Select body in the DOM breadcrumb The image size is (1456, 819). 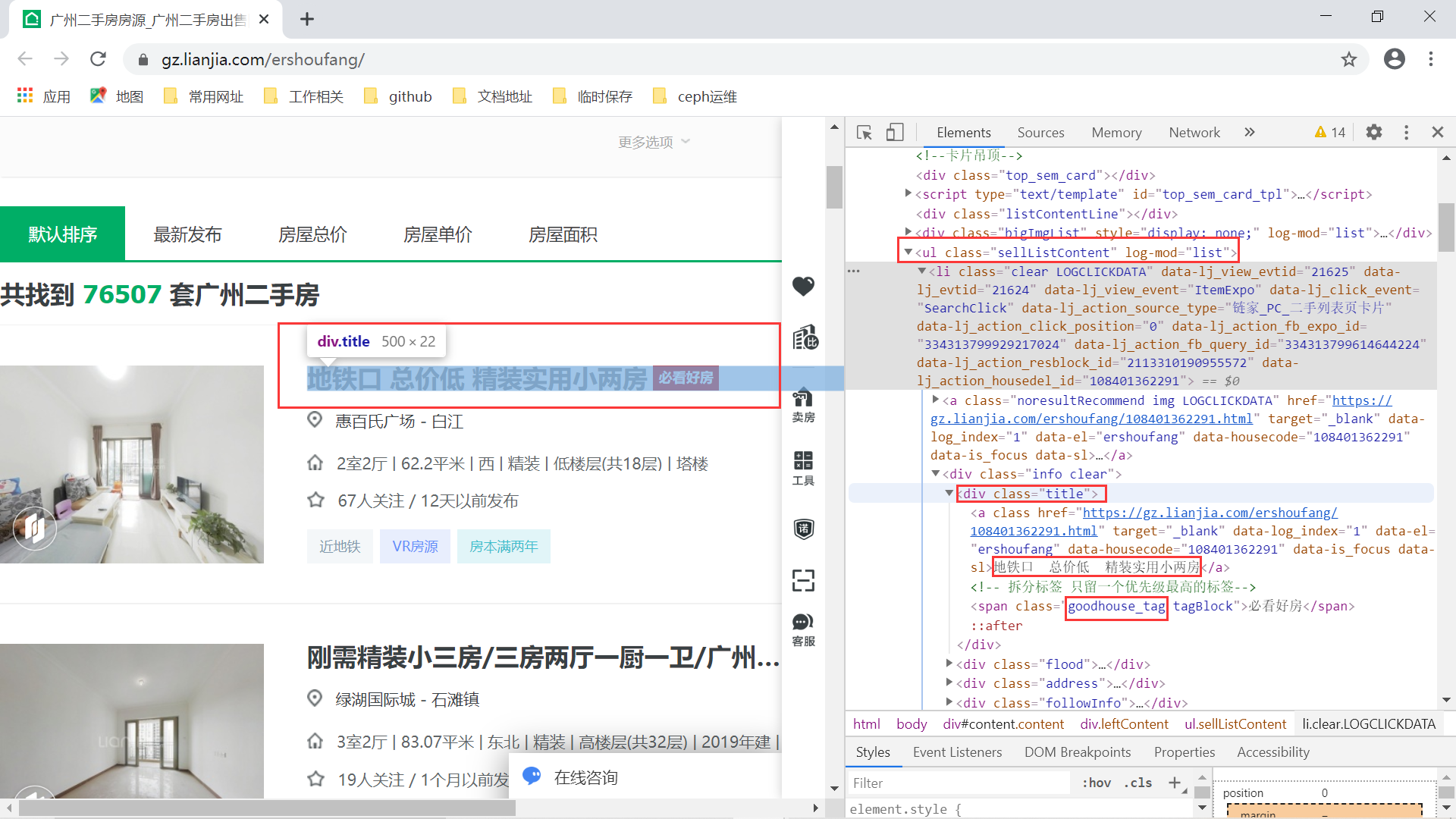(x=912, y=724)
